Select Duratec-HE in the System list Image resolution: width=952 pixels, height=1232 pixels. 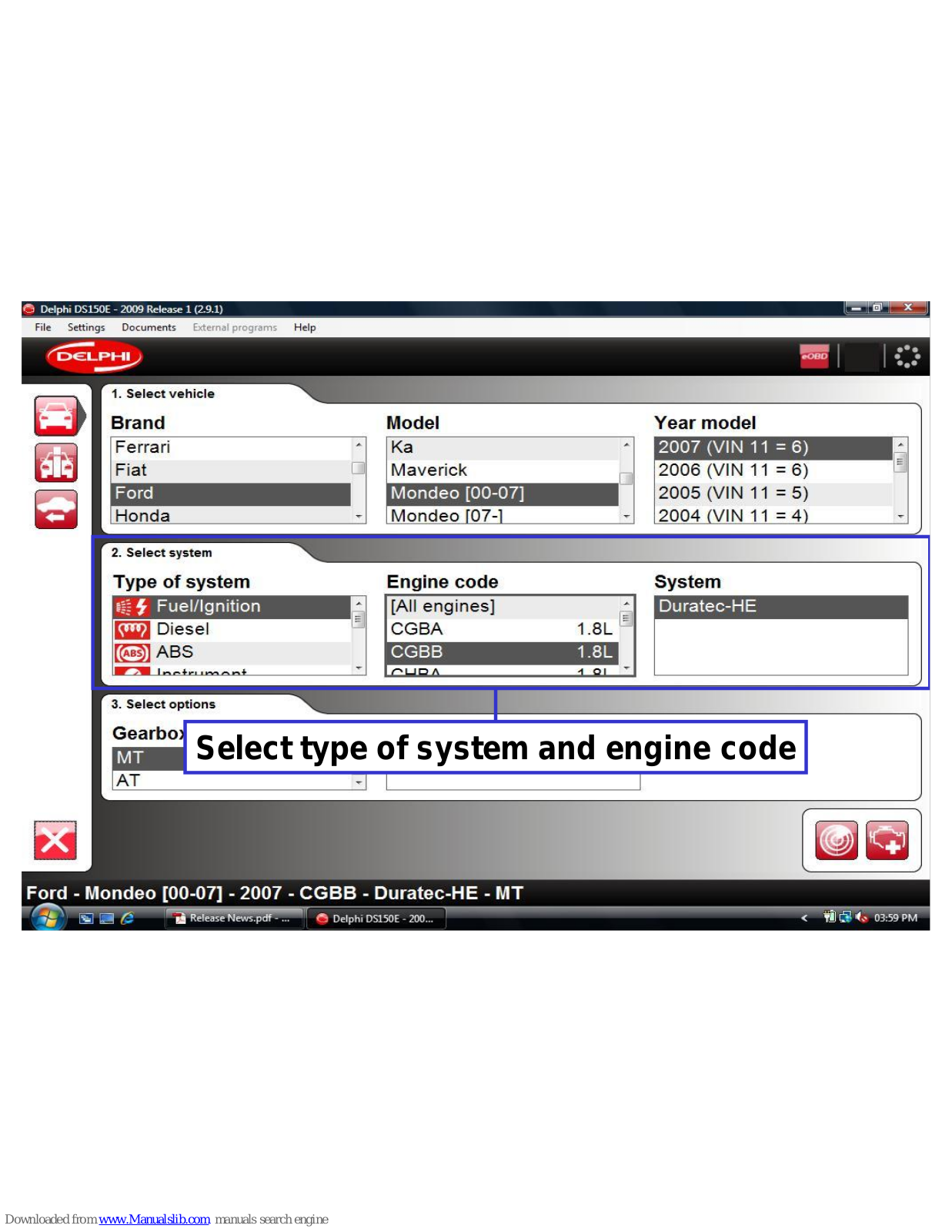(x=781, y=607)
